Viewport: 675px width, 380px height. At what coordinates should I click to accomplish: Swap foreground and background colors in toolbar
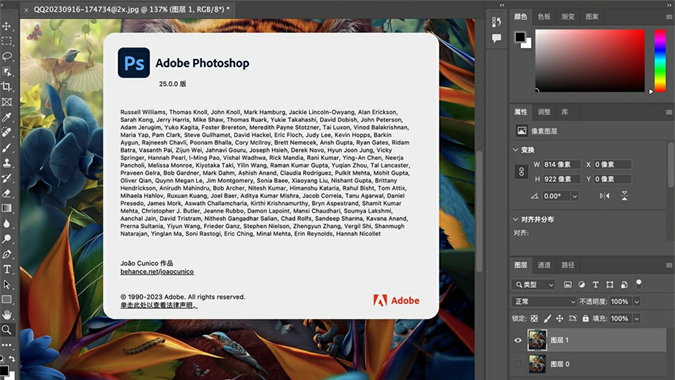pos(12,358)
